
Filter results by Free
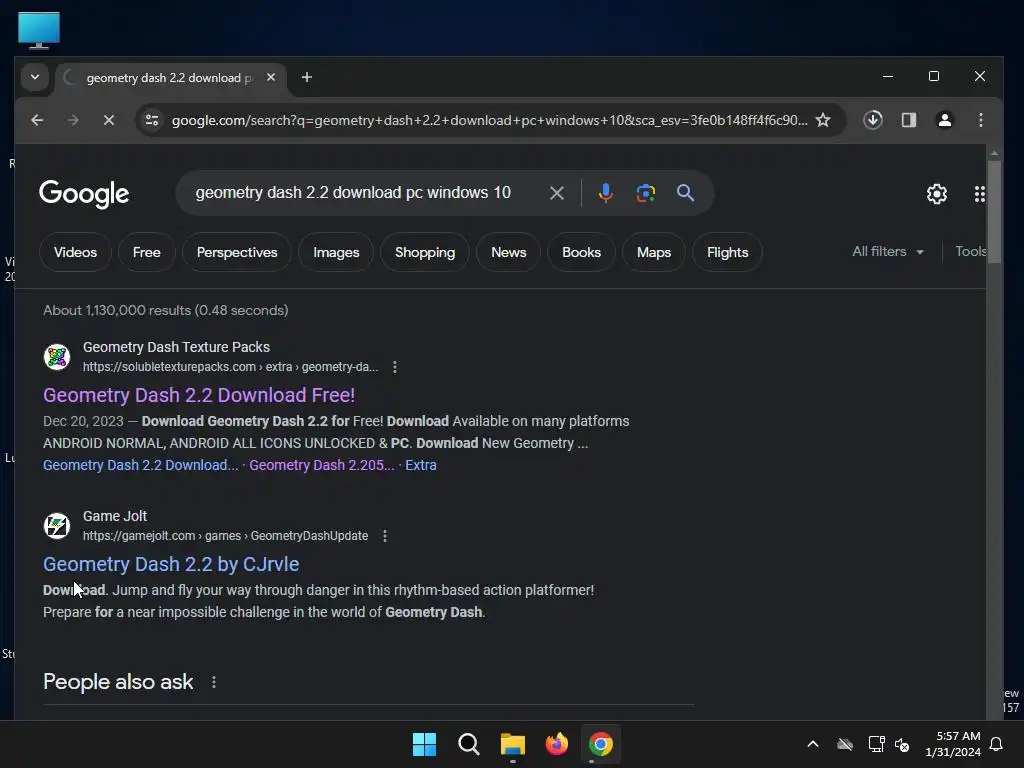(x=146, y=253)
